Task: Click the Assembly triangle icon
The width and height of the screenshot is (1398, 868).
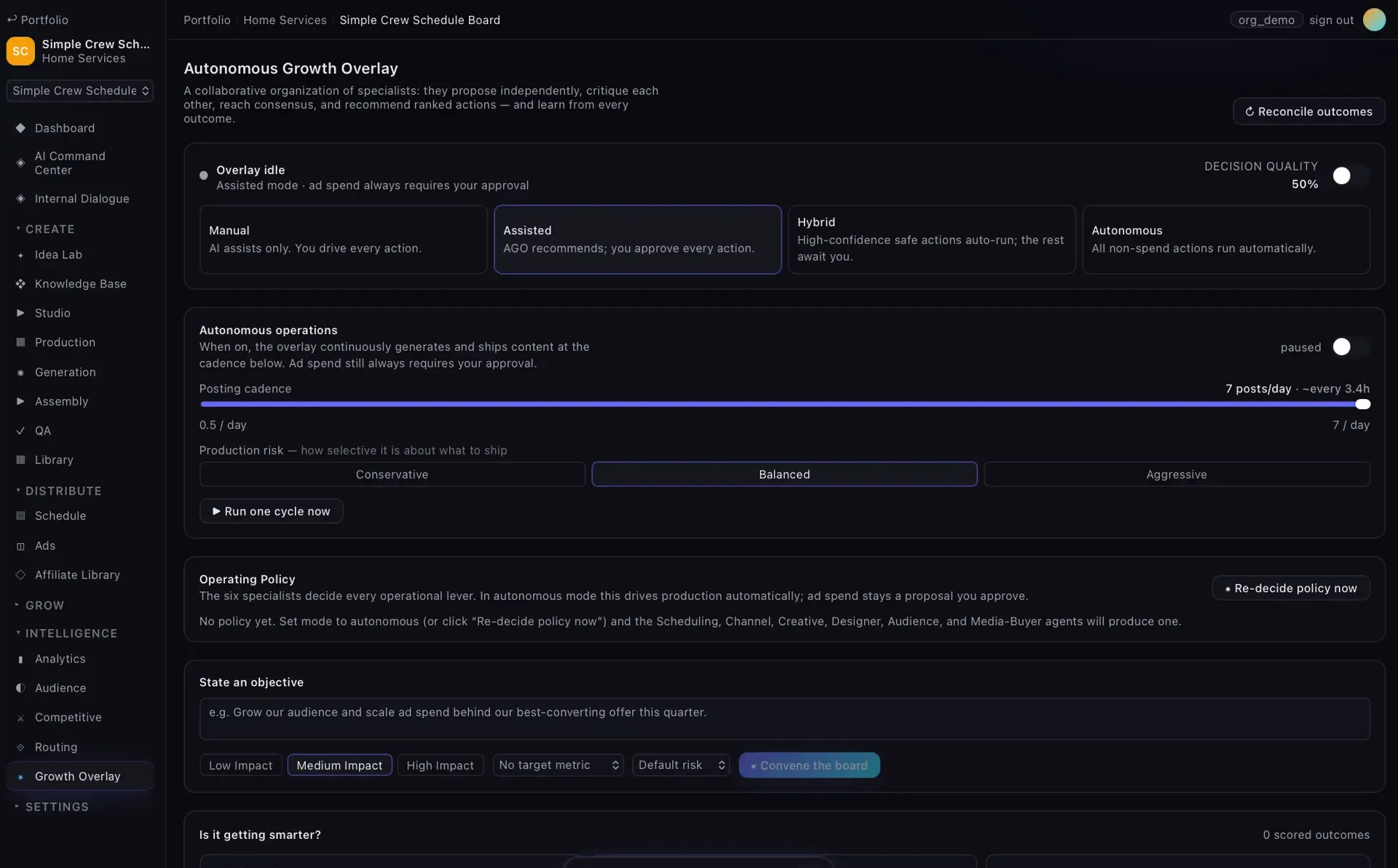Action: [20, 401]
